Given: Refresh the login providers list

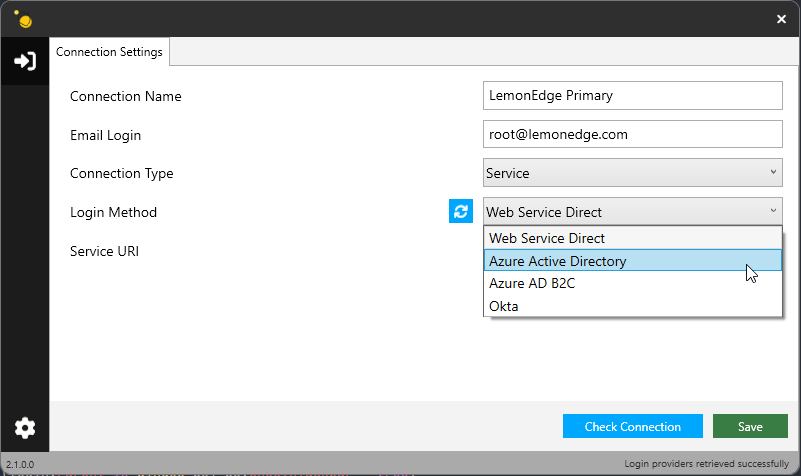Looking at the screenshot, I should (x=461, y=211).
